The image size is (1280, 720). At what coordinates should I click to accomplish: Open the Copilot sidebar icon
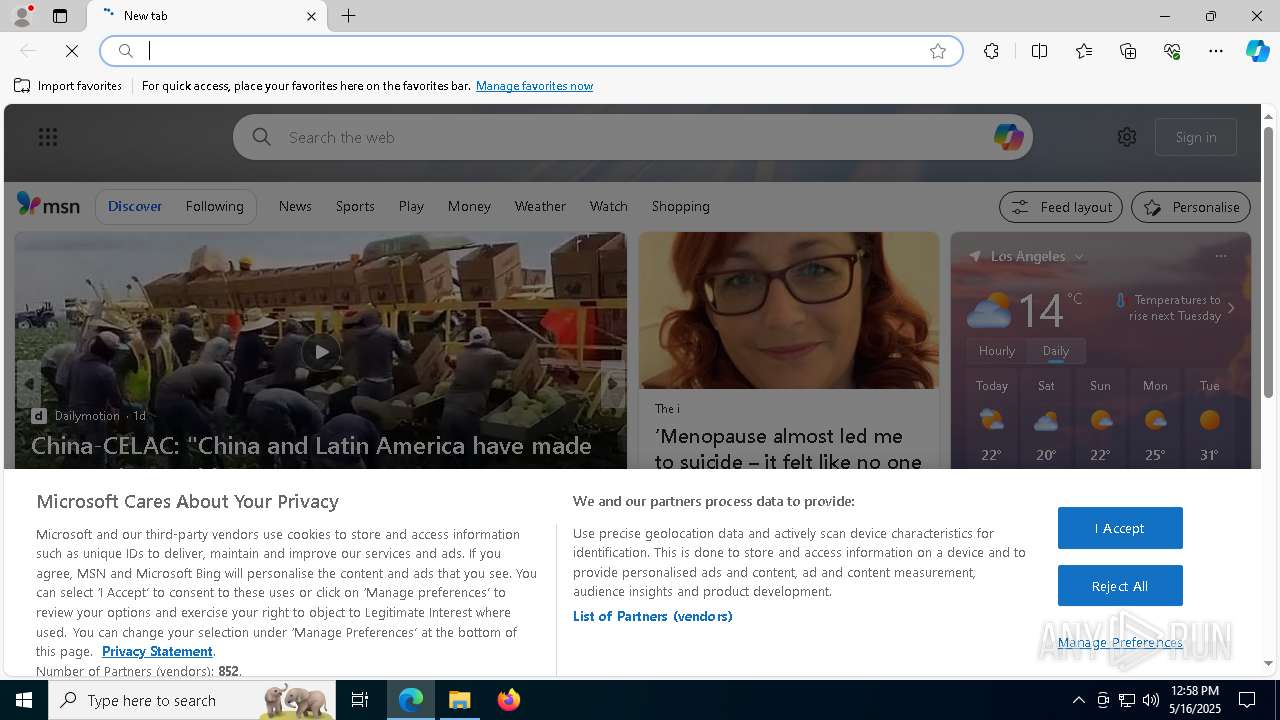pyautogui.click(x=1258, y=51)
